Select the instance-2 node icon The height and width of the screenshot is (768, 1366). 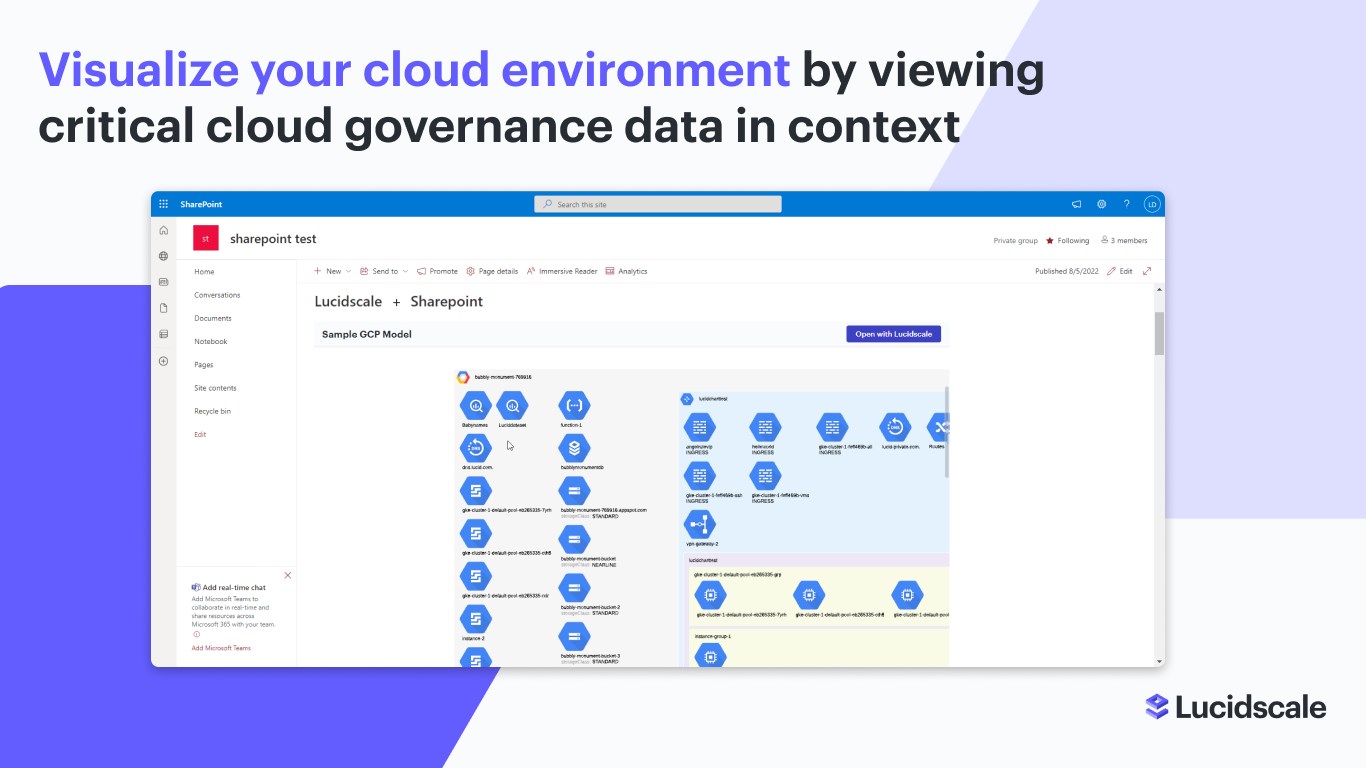[x=476, y=619]
